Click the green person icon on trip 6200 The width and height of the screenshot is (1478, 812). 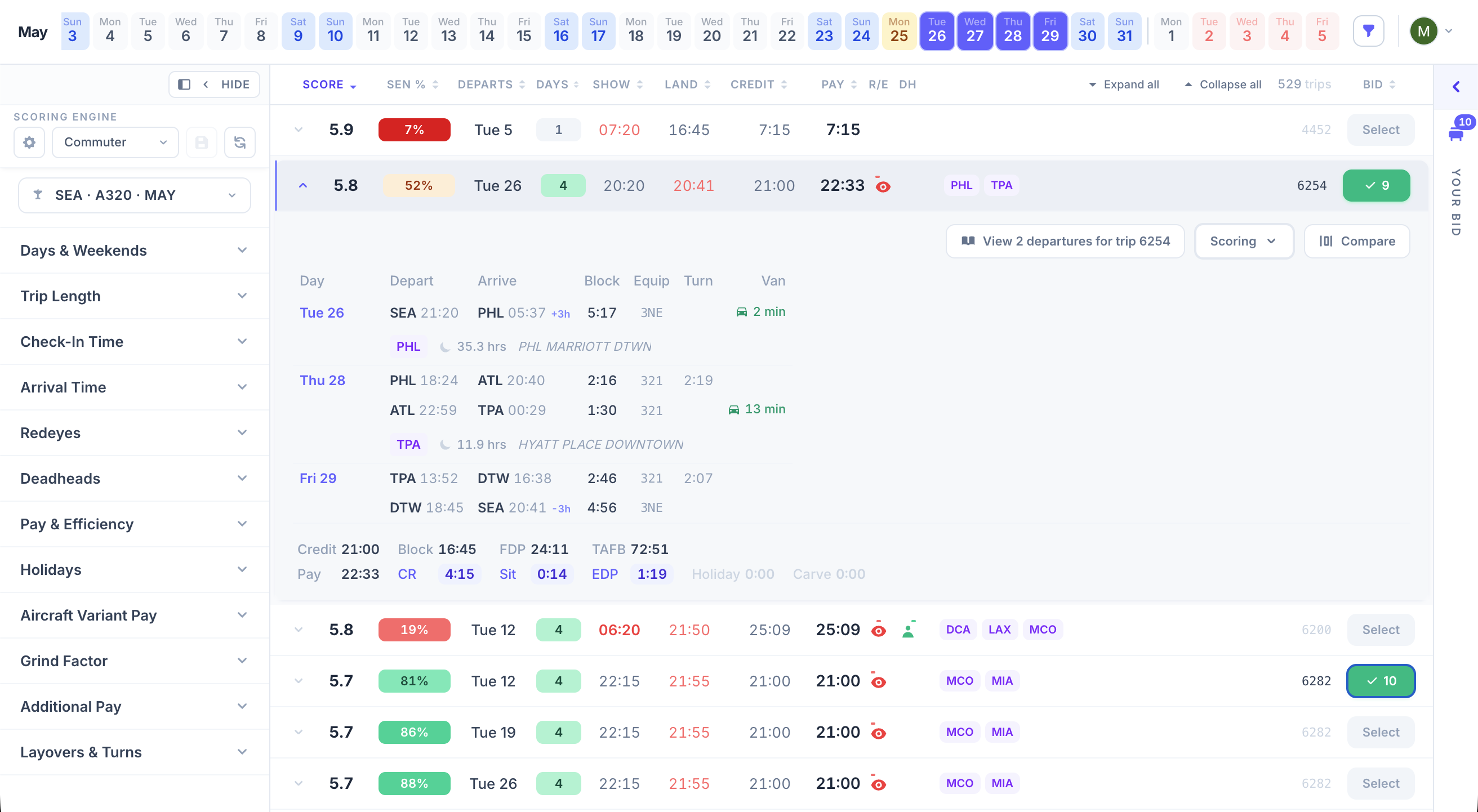tap(908, 630)
